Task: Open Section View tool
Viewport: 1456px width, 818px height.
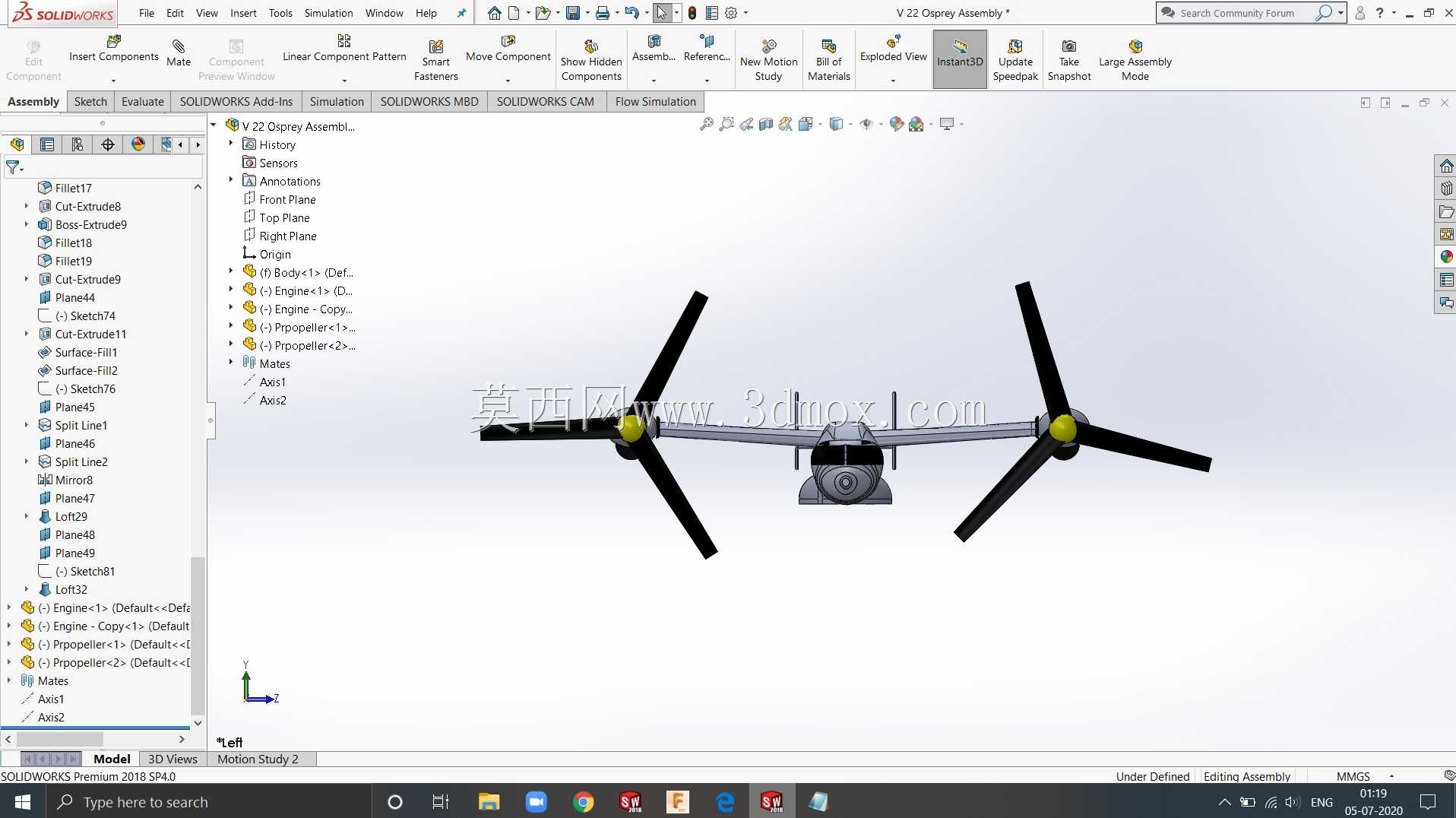Action: 766,124
